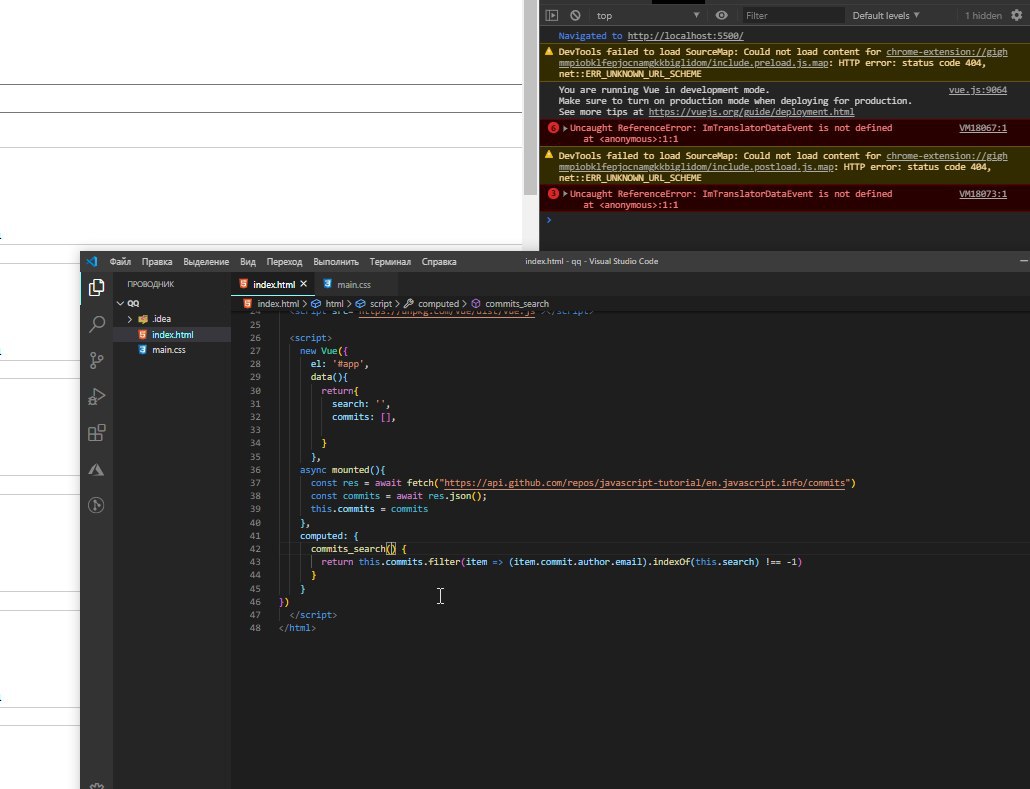The image size is (1030, 789).
Task: Open the vue.js:9064 source link
Action: [x=977, y=90]
